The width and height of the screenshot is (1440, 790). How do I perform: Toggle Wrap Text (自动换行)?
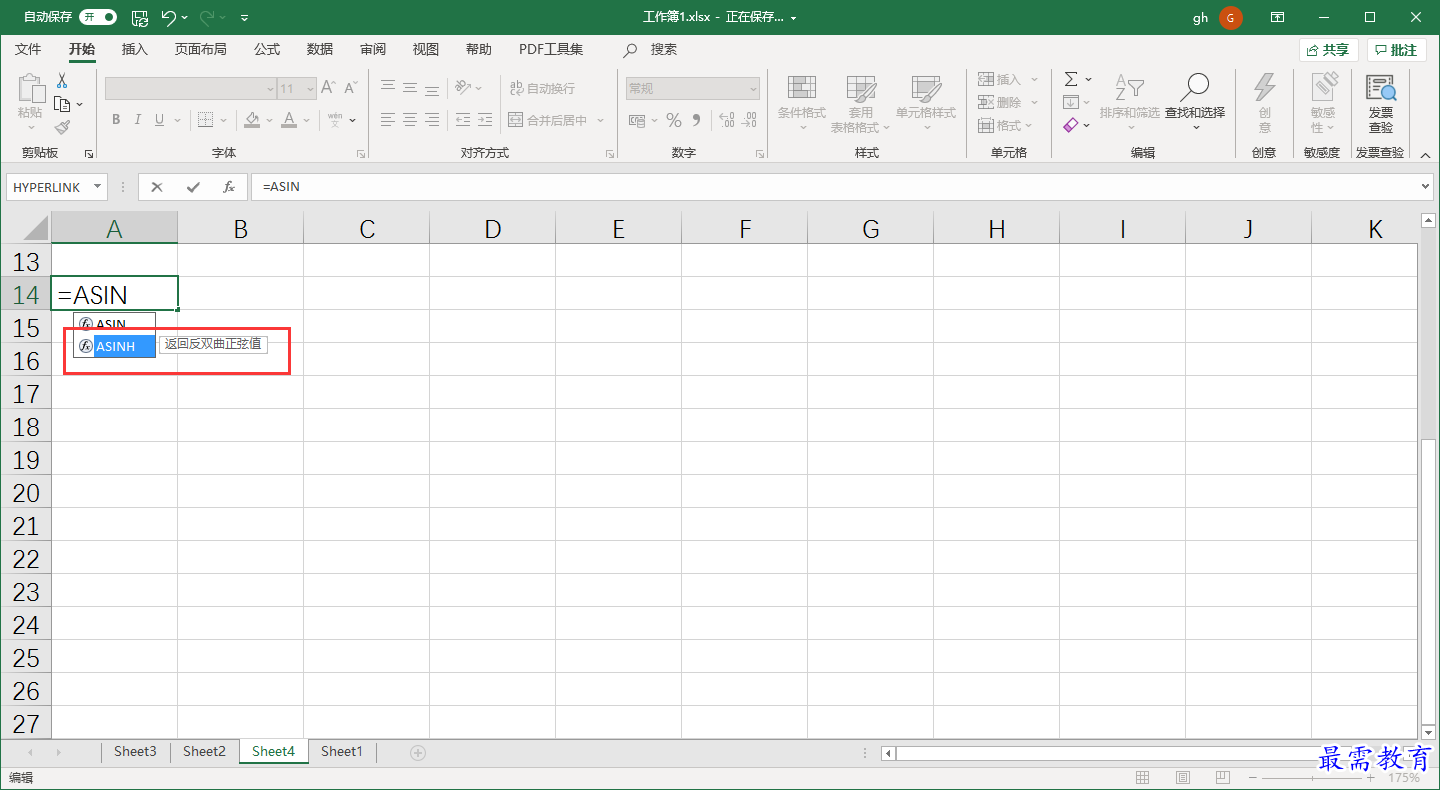tap(543, 88)
